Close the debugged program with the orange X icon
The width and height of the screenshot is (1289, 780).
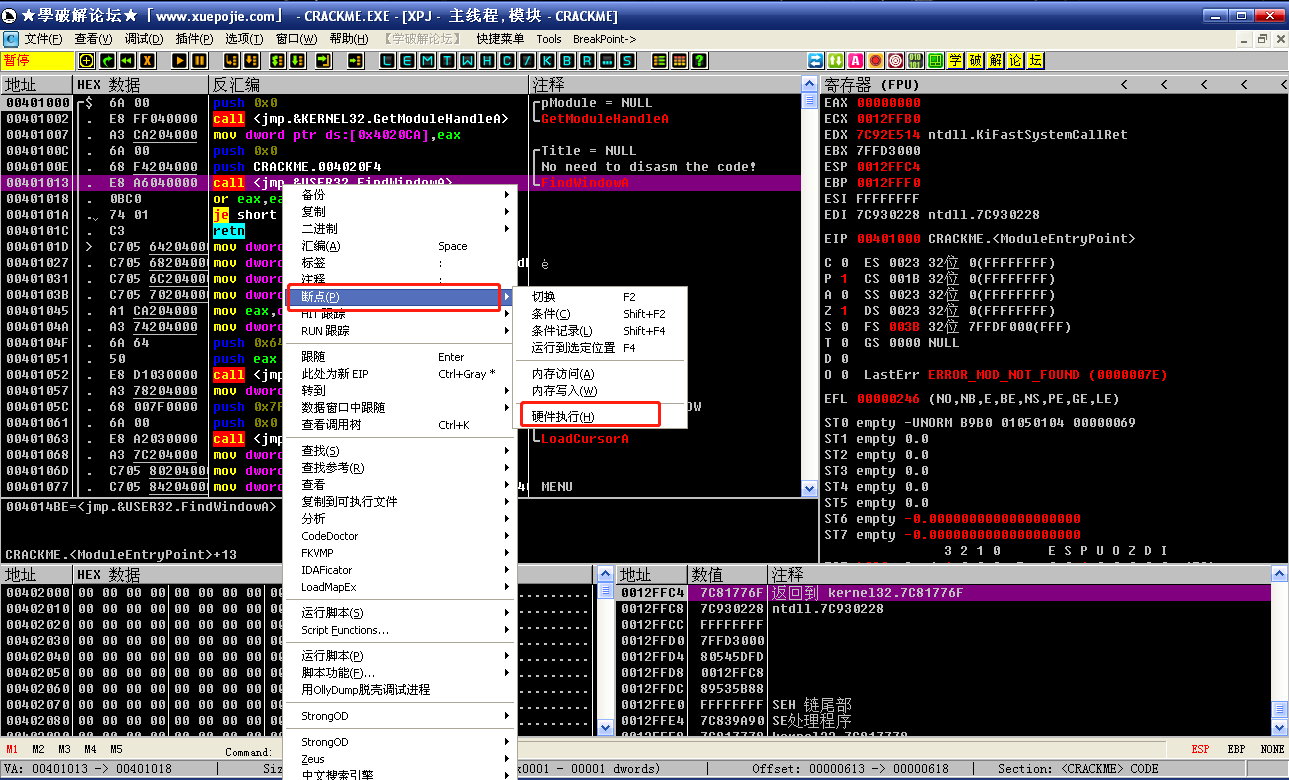click(x=147, y=61)
